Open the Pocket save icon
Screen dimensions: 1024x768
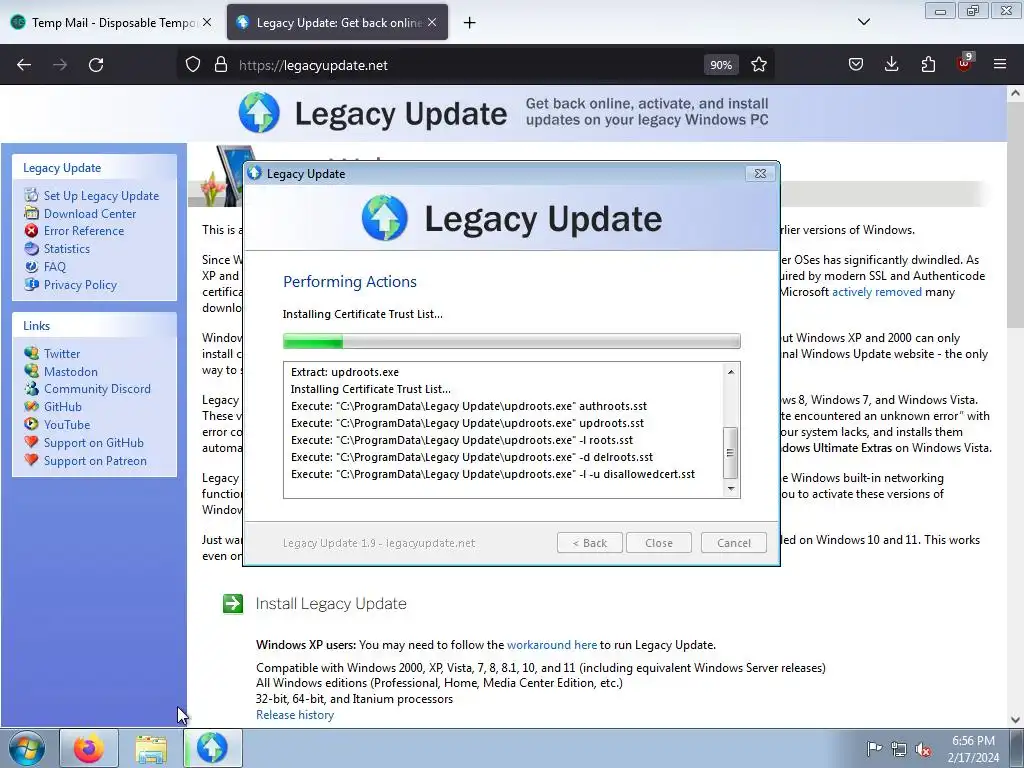pos(856,65)
